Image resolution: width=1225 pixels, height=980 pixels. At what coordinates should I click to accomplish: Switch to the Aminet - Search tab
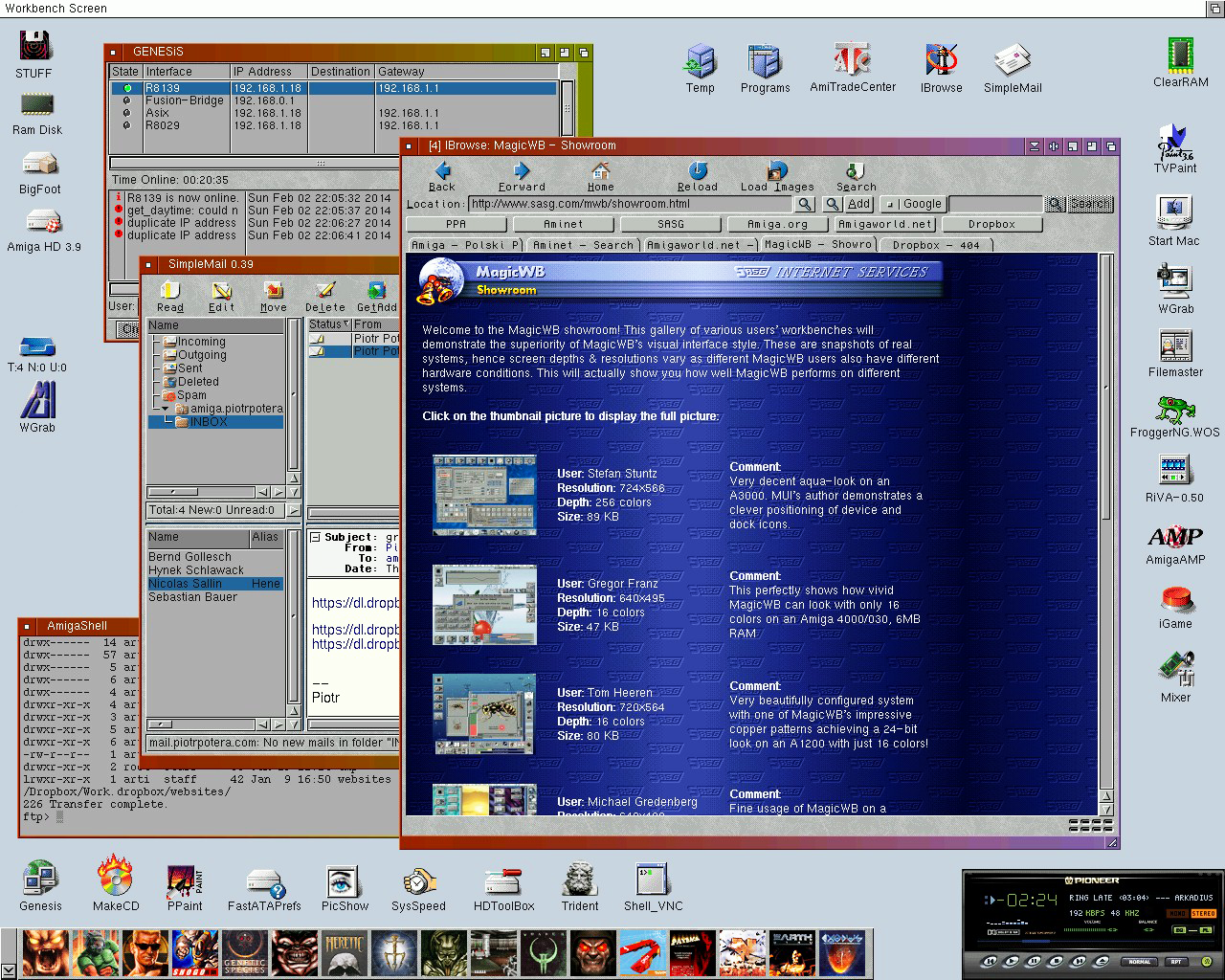tap(583, 245)
